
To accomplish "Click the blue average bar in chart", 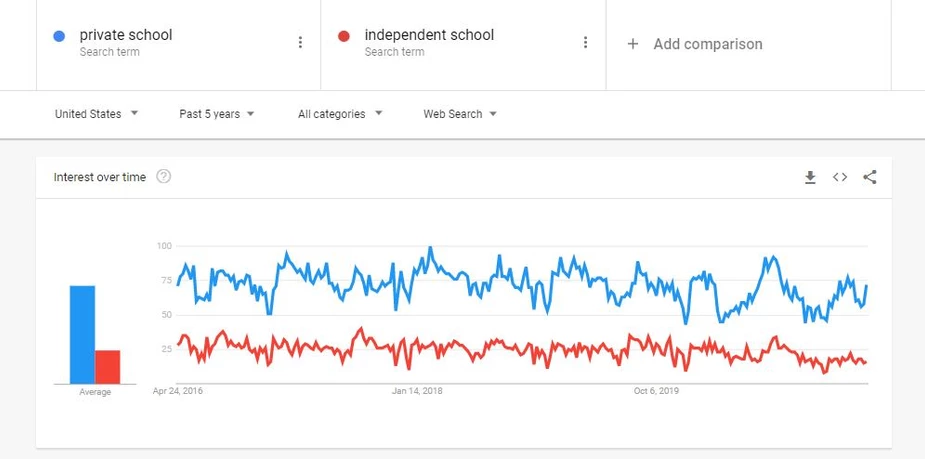I will click(x=83, y=335).
